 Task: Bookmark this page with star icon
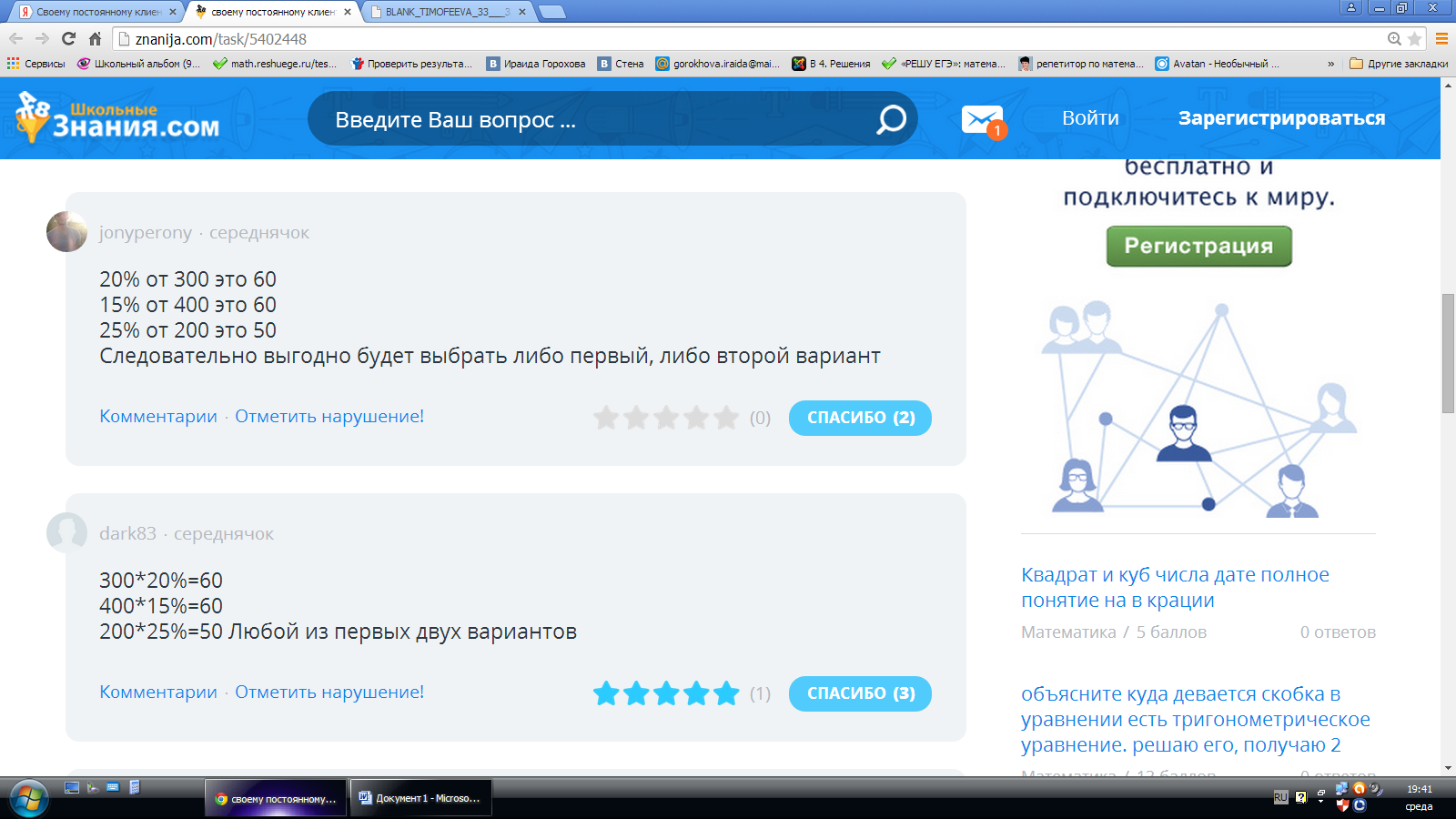tap(1414, 38)
